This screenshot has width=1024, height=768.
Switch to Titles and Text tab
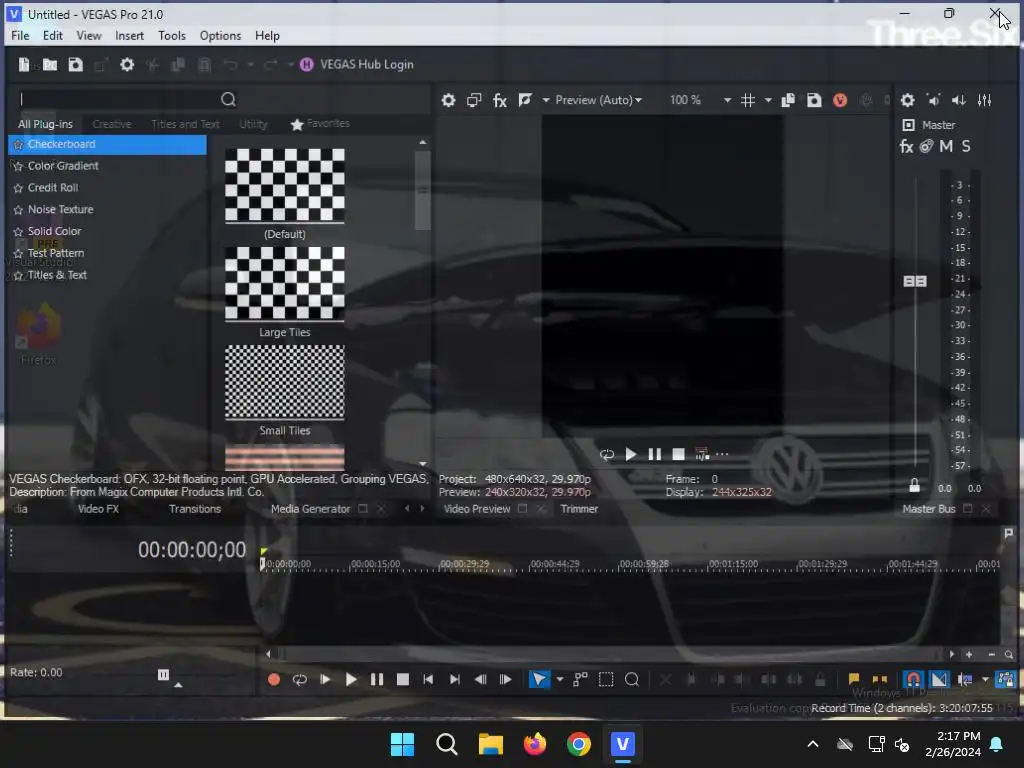pyautogui.click(x=185, y=124)
